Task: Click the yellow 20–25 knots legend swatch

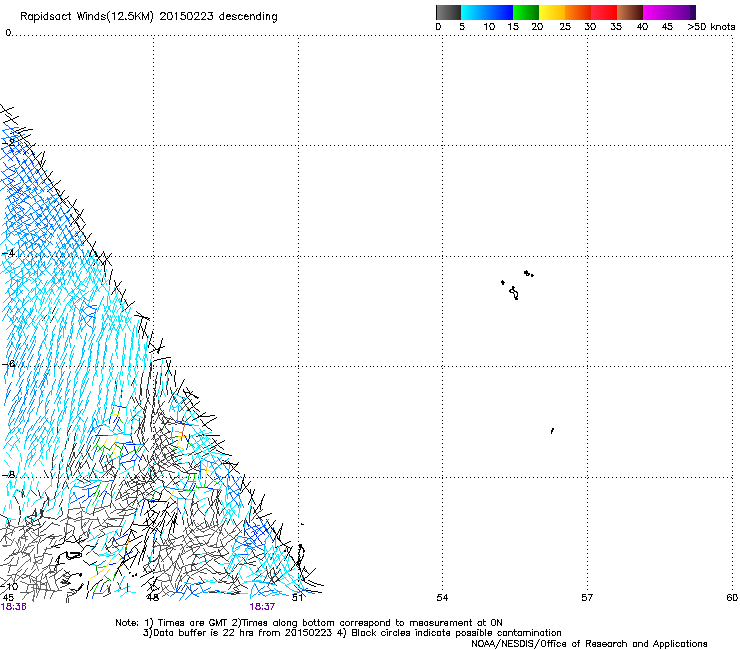Action: pos(552,12)
